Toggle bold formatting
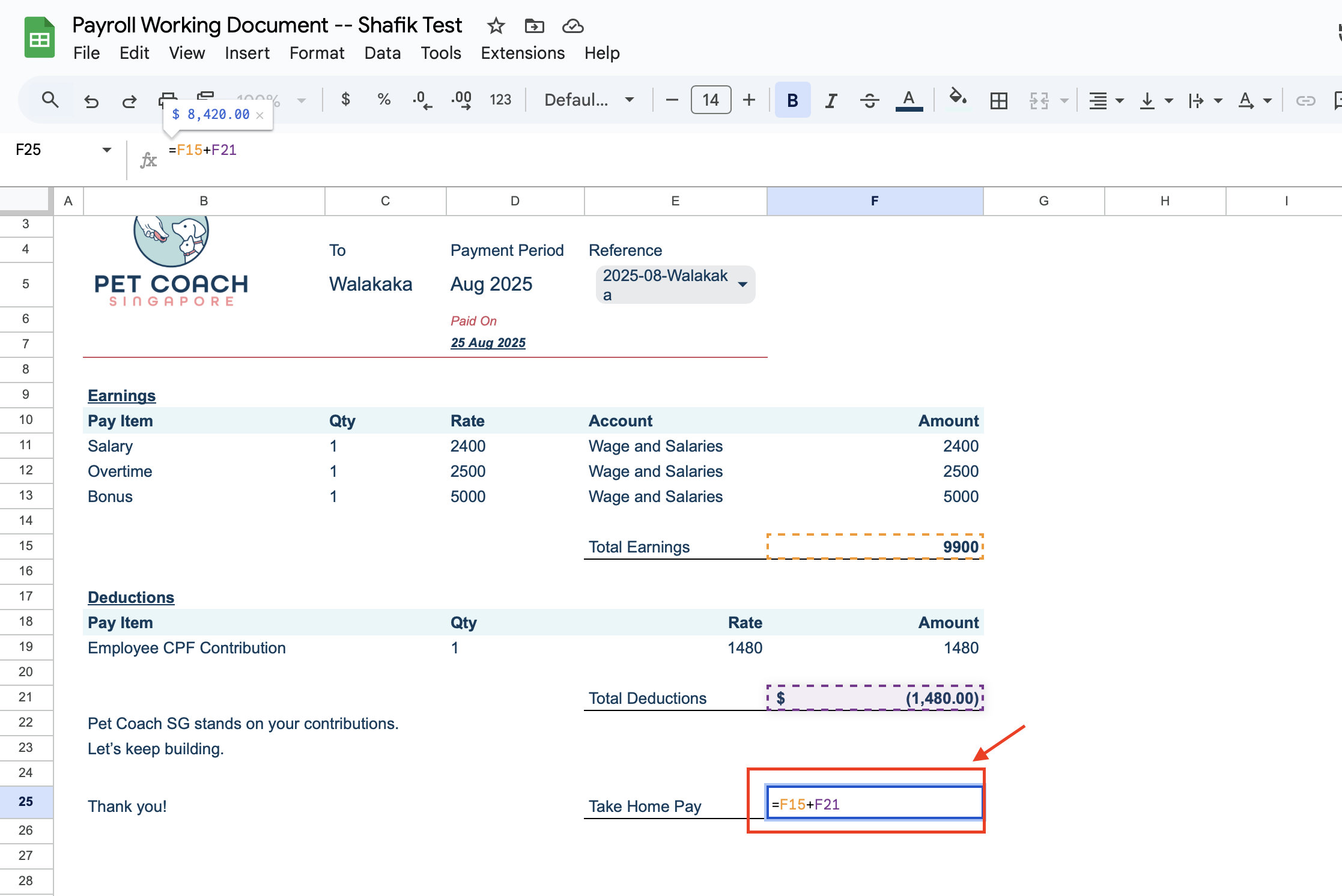 (x=792, y=100)
